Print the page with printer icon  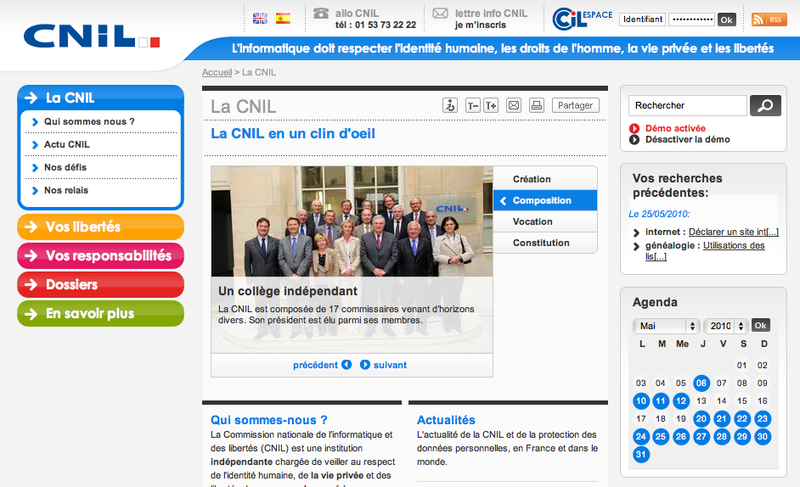pos(537,106)
